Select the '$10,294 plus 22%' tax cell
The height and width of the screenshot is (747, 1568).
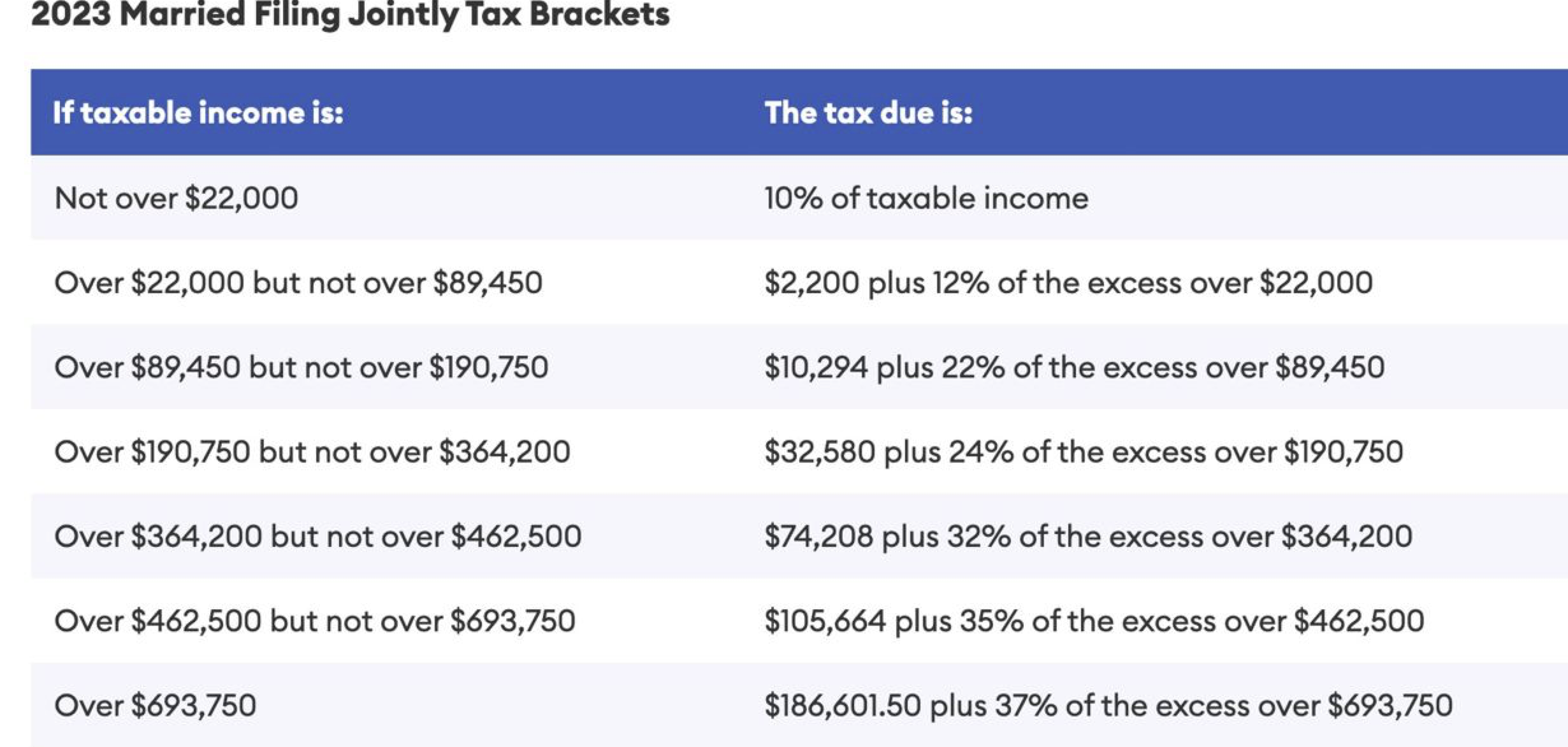click(1074, 368)
